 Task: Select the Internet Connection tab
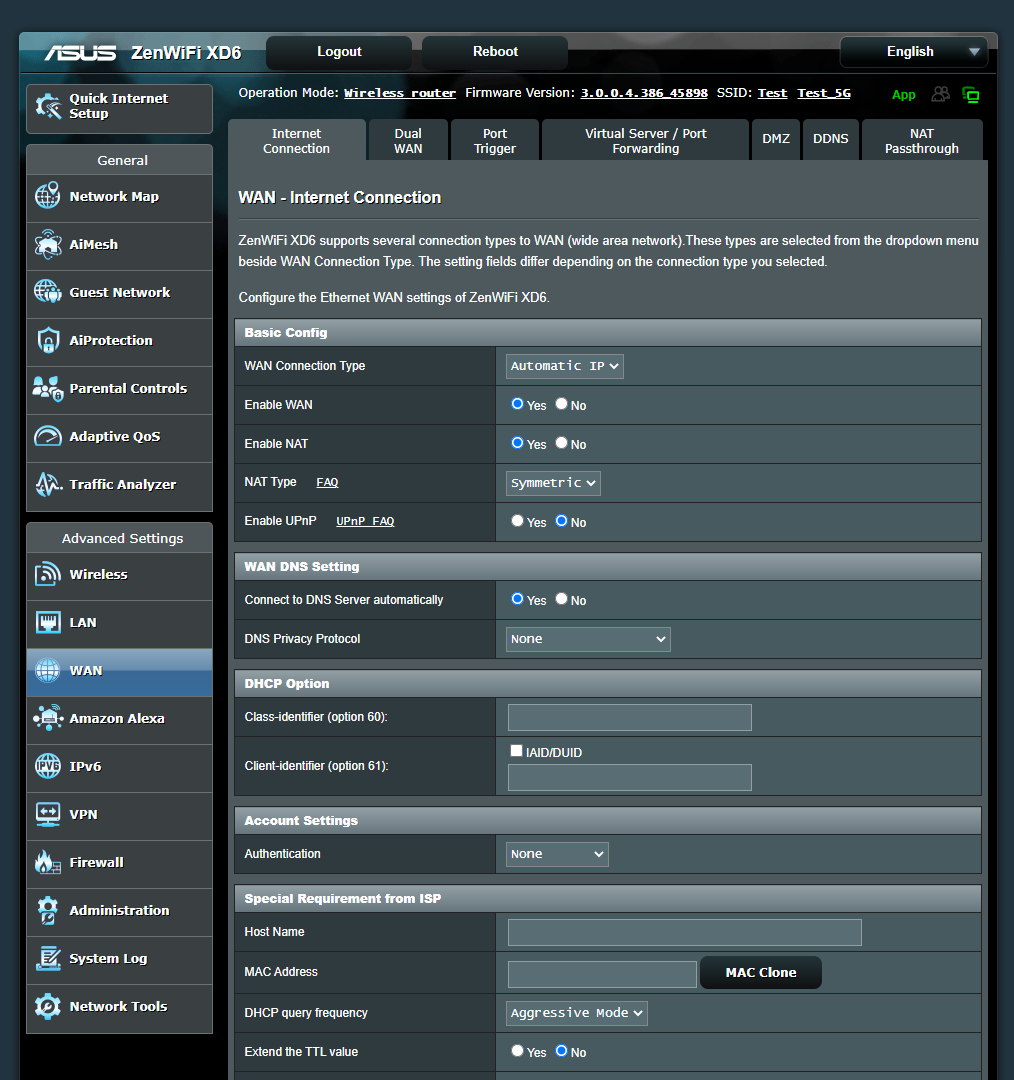click(x=296, y=141)
